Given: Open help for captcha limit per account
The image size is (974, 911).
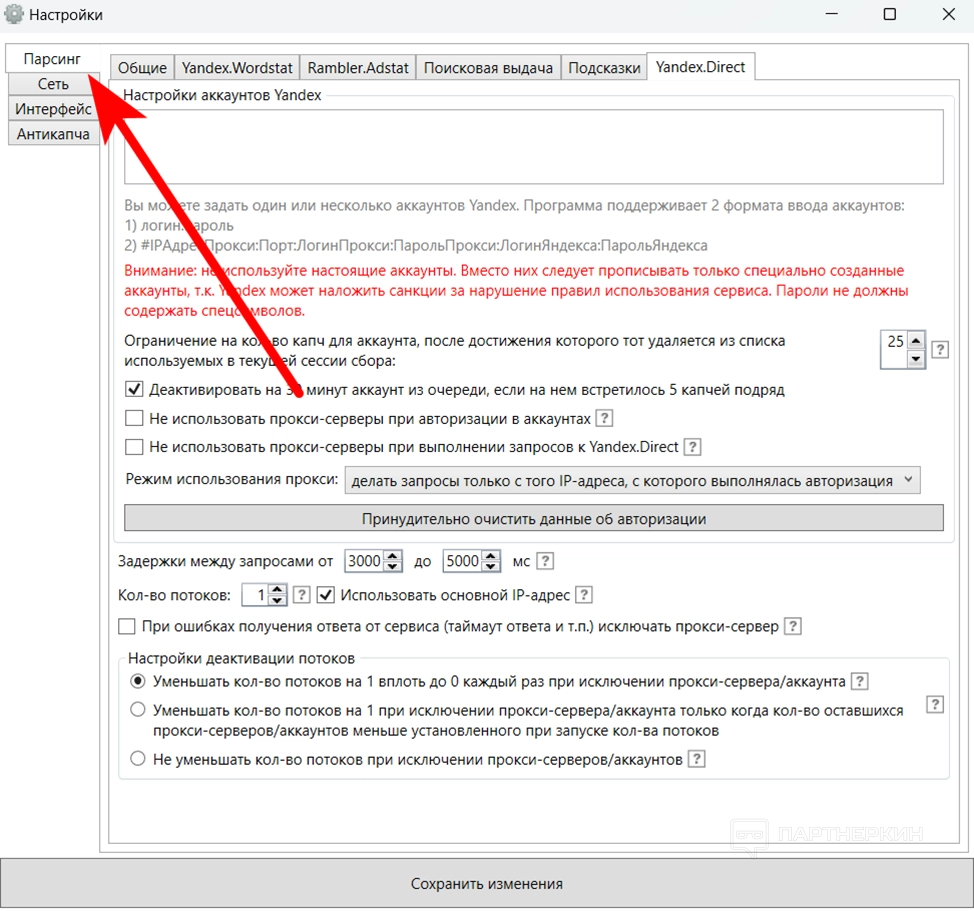Looking at the screenshot, I should click(940, 350).
